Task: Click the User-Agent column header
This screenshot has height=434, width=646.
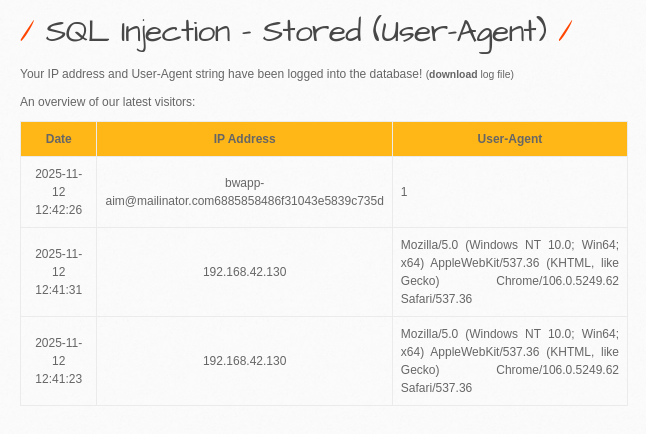Action: click(x=509, y=139)
